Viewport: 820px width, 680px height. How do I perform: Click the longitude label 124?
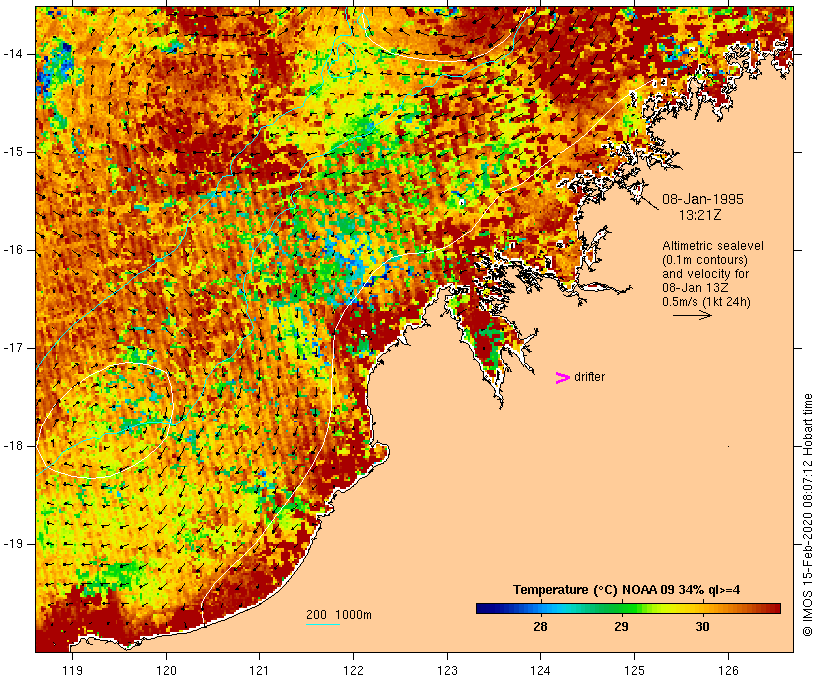tap(540, 670)
